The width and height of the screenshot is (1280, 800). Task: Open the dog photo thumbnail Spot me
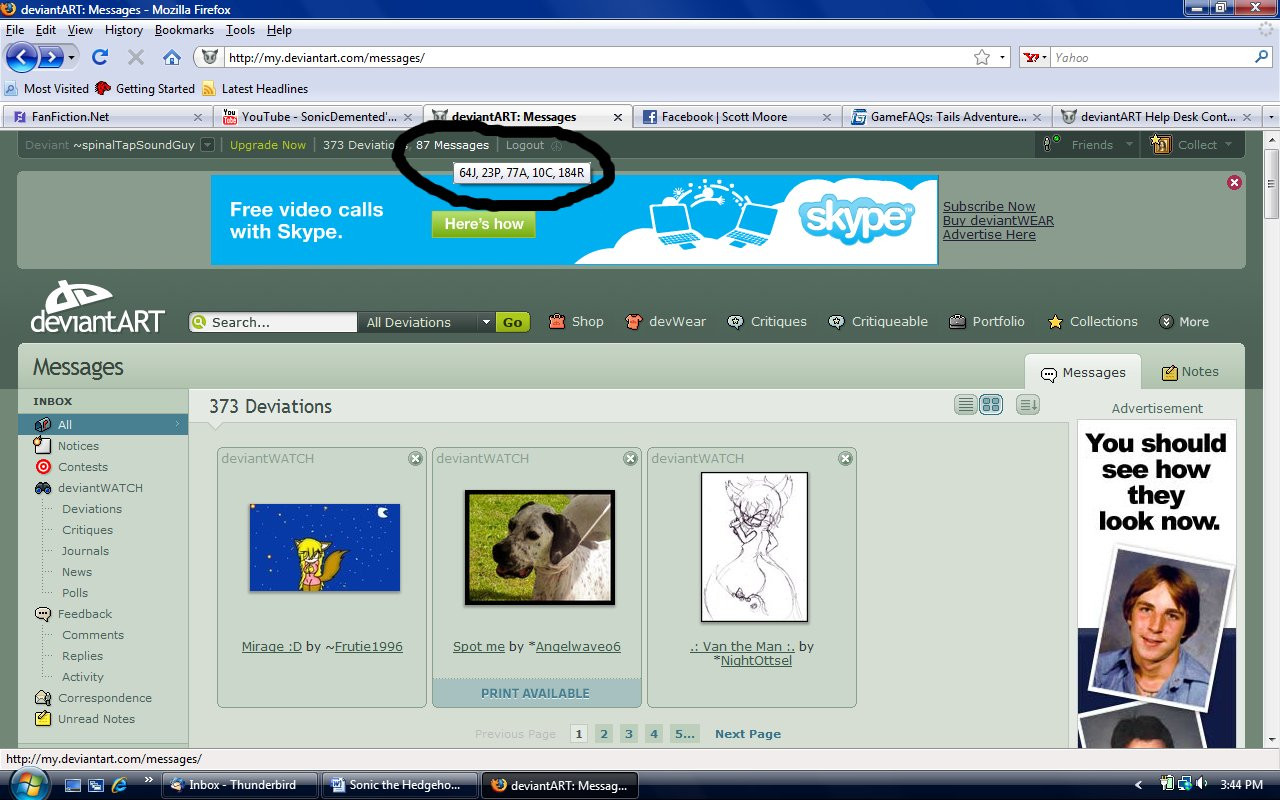[x=540, y=547]
